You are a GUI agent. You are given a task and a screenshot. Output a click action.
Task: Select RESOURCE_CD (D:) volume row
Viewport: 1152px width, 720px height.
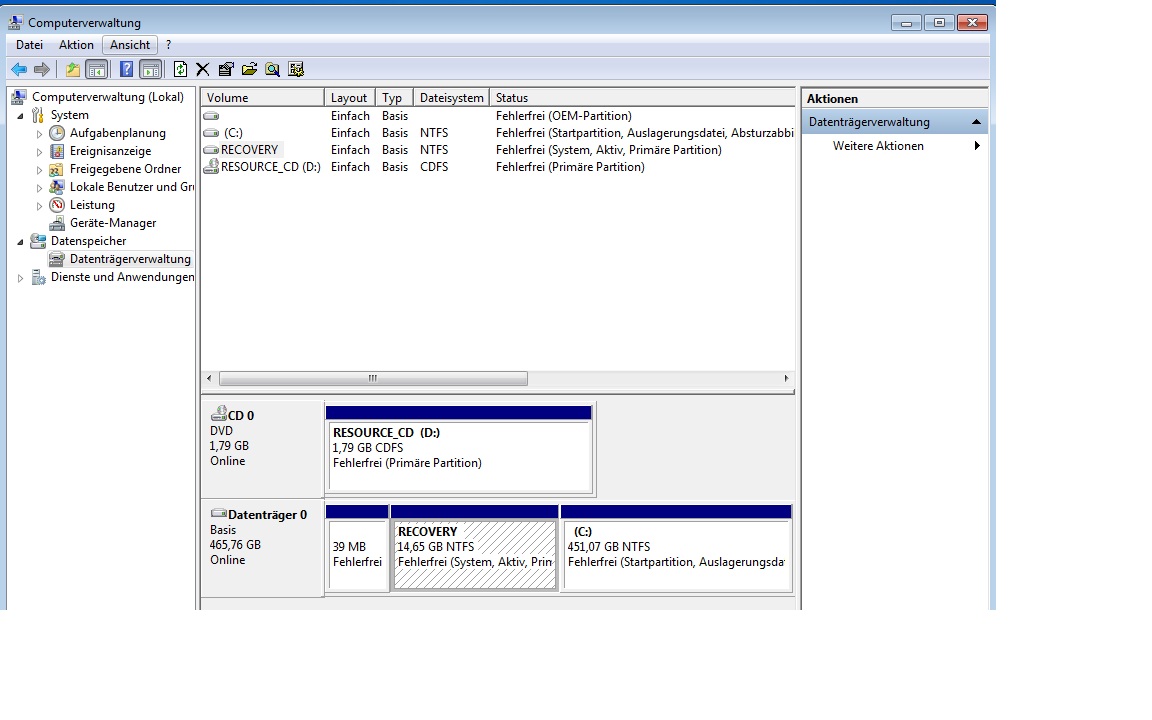(497, 167)
